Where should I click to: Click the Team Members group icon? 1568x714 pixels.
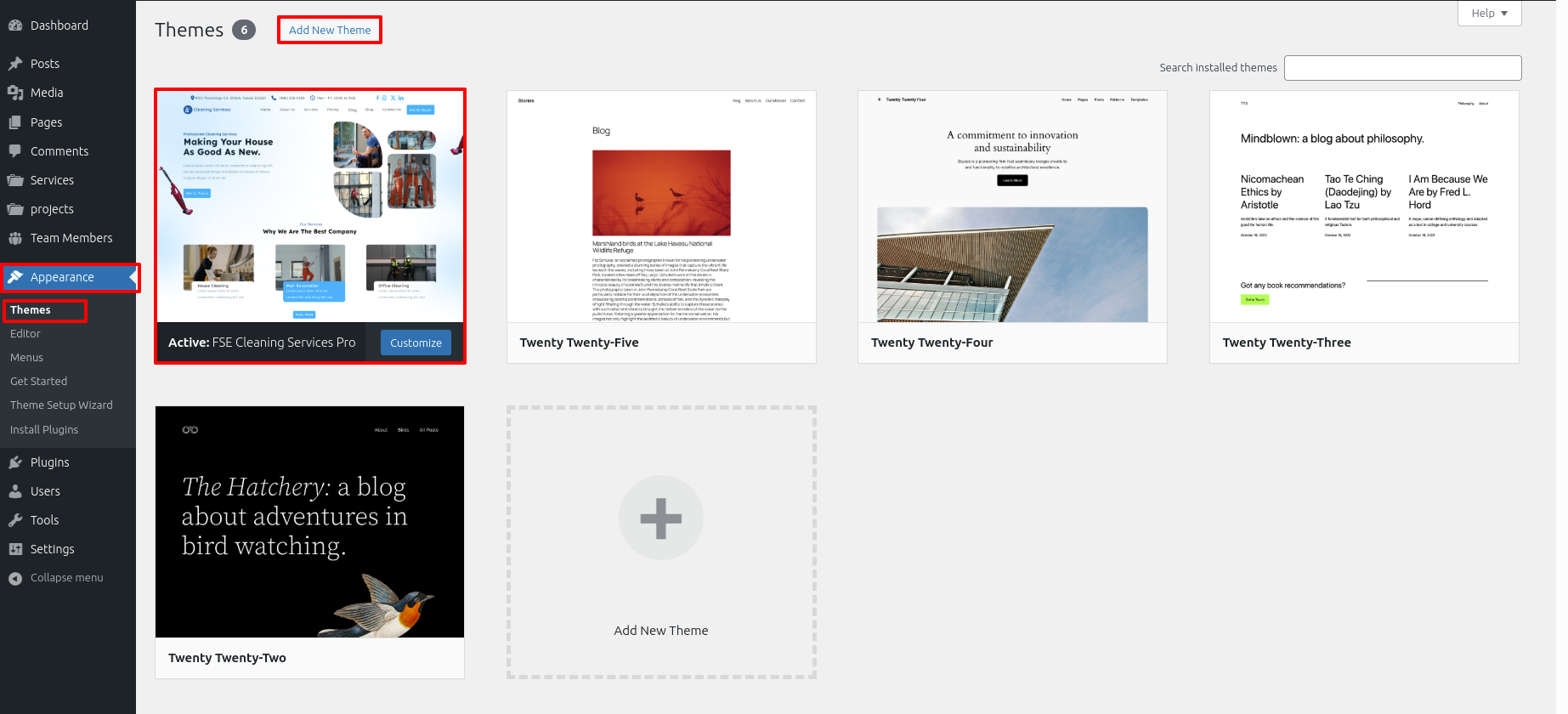pos(15,238)
